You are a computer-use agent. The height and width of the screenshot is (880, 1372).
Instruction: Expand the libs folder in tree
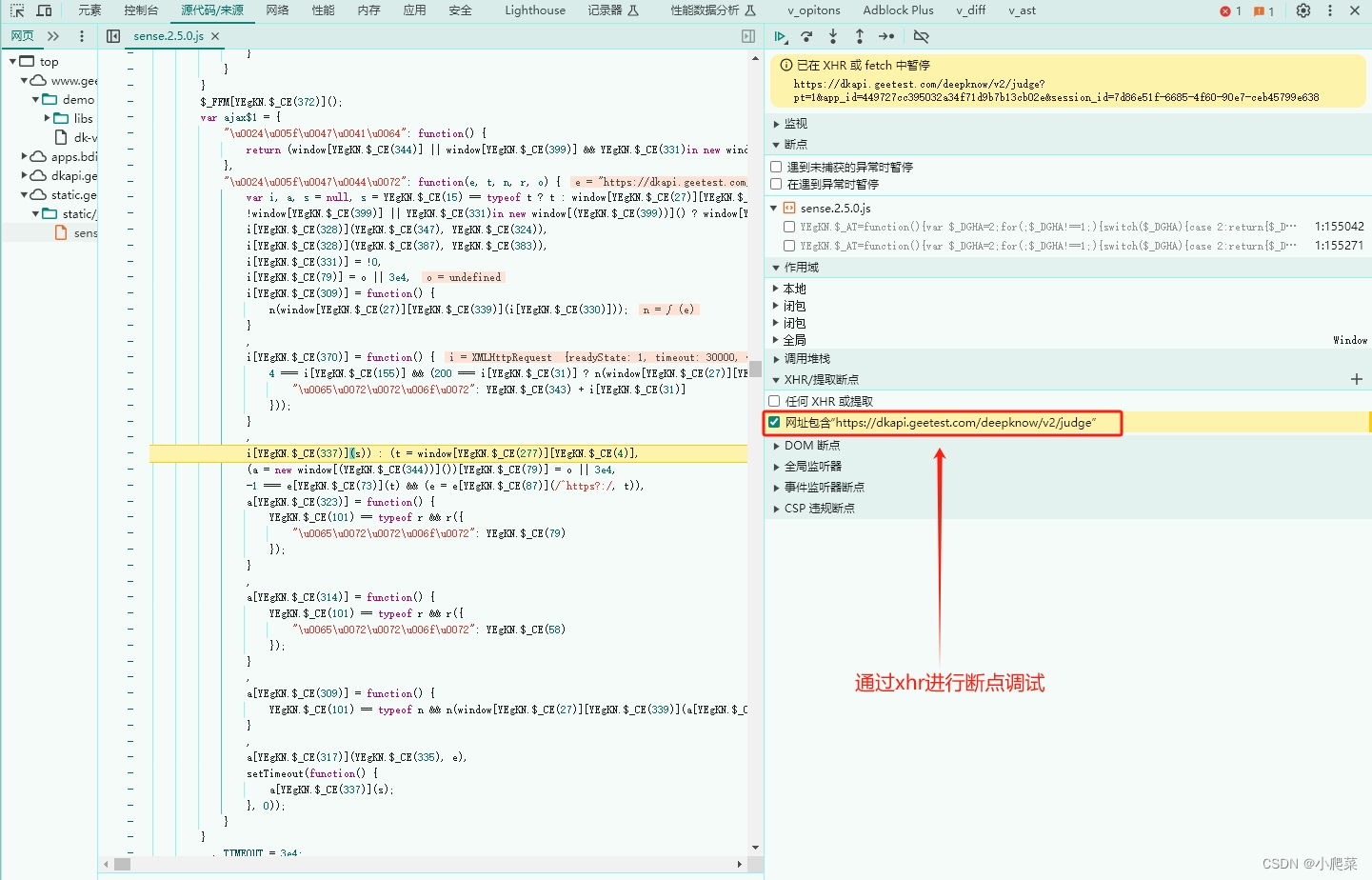(x=48, y=118)
